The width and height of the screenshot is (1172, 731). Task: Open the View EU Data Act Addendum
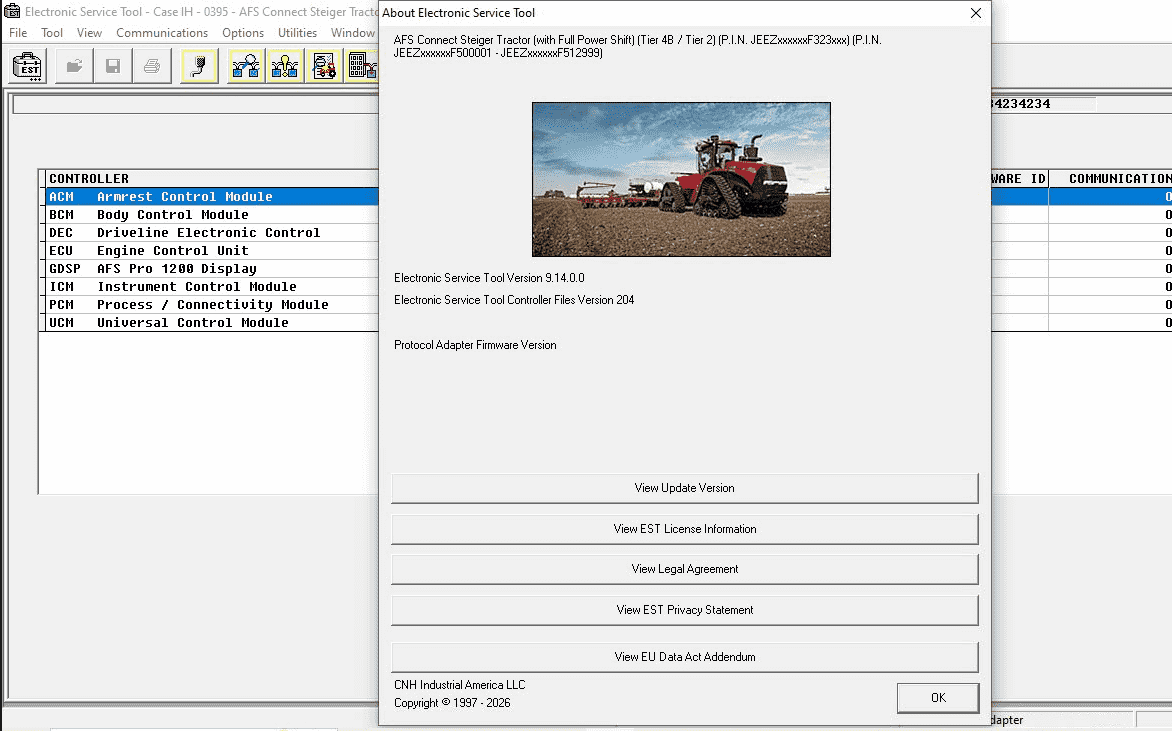tap(684, 657)
